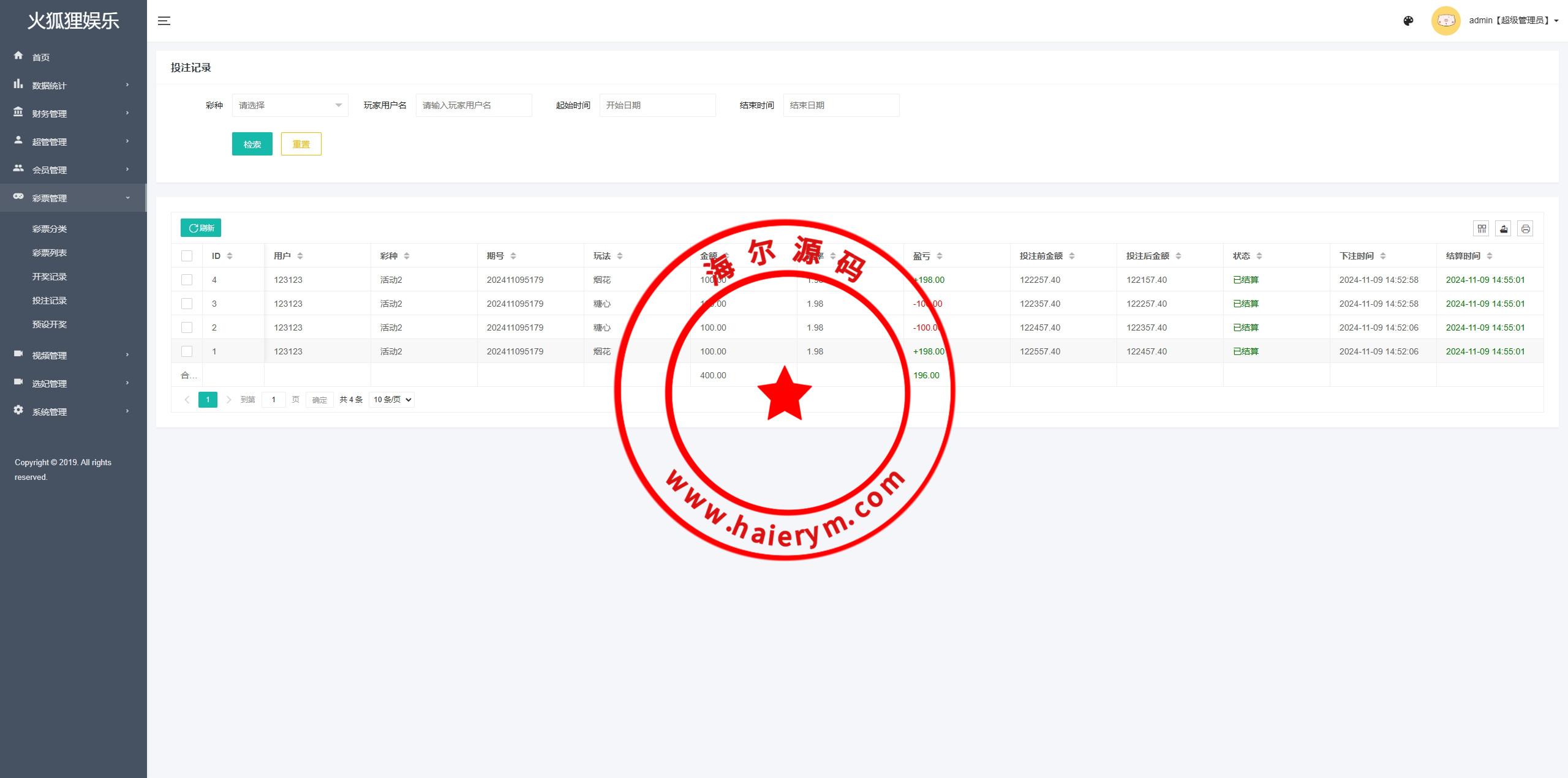
Task: Click the sidebar collapse hamburger icon
Action: coord(164,21)
